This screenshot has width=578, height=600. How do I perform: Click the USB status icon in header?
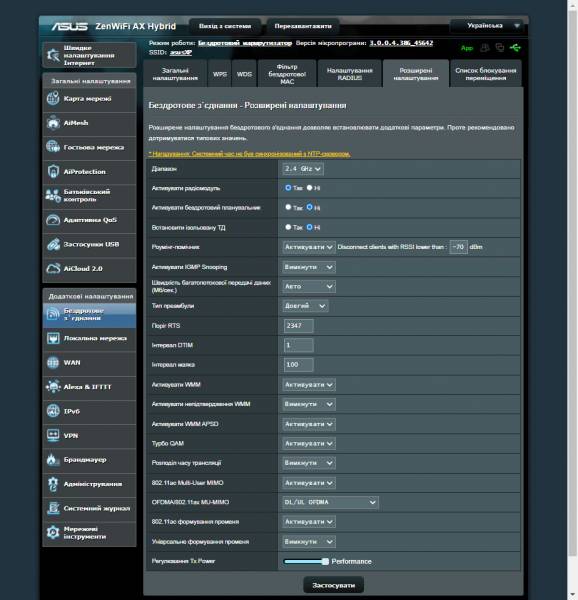point(515,47)
